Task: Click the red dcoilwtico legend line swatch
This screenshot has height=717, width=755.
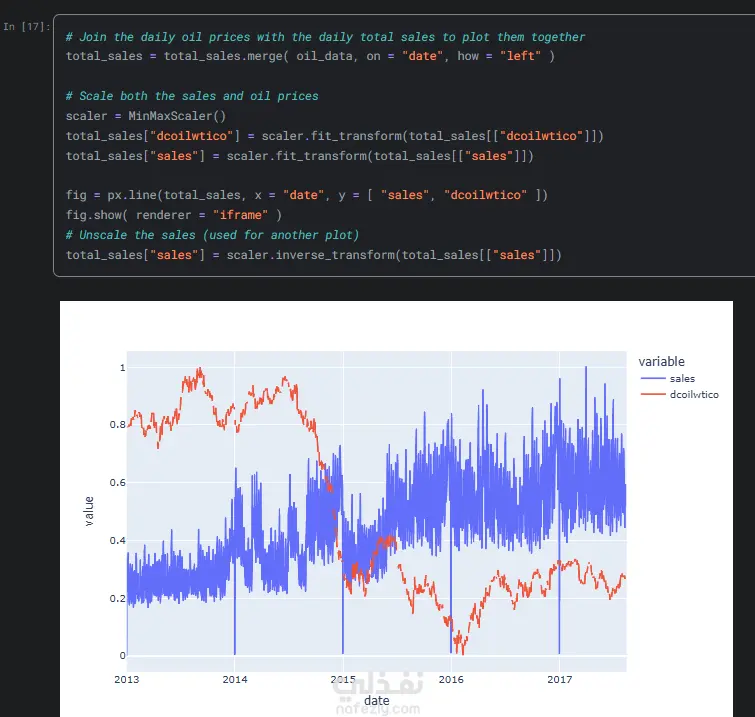Action: pos(653,395)
